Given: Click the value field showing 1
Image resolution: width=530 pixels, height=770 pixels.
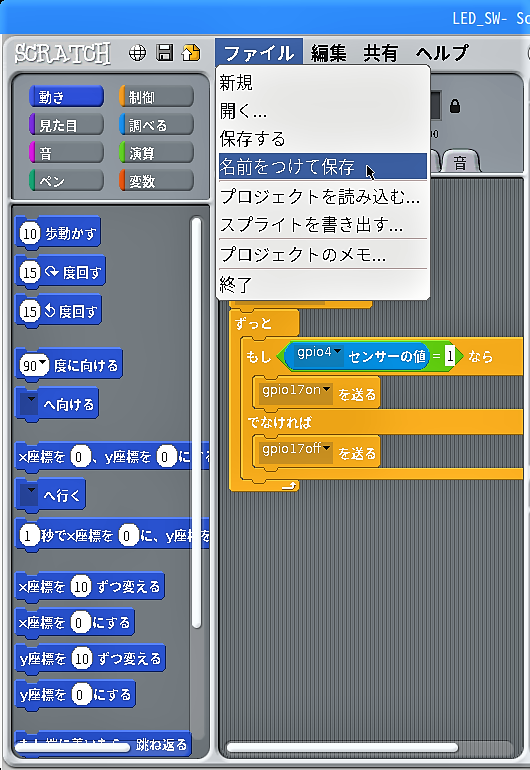Looking at the screenshot, I should tap(449, 356).
